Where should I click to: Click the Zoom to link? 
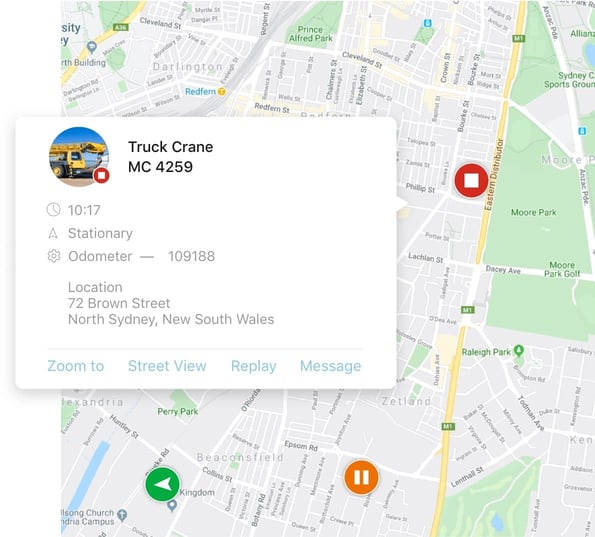(76, 366)
